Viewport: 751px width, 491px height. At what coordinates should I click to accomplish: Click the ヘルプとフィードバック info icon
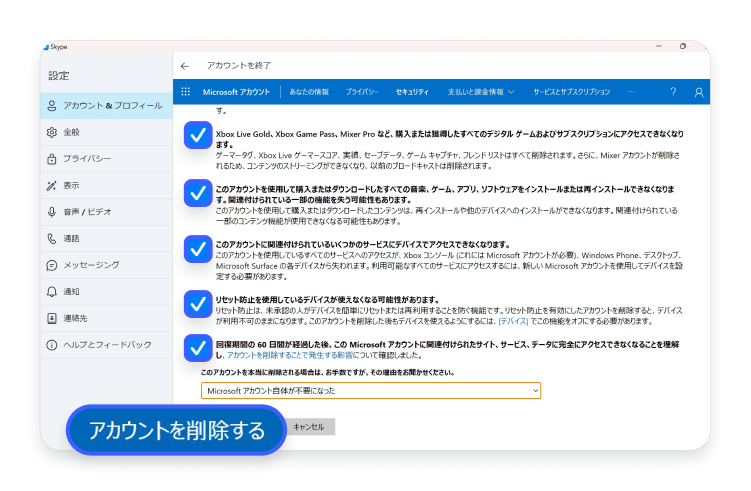(x=52, y=345)
